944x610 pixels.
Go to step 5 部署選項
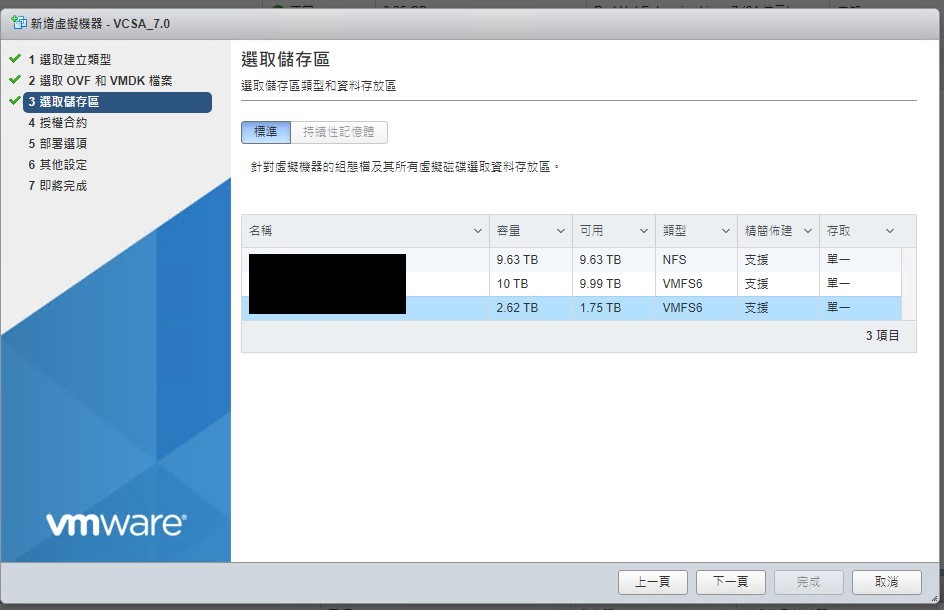tap(58, 144)
